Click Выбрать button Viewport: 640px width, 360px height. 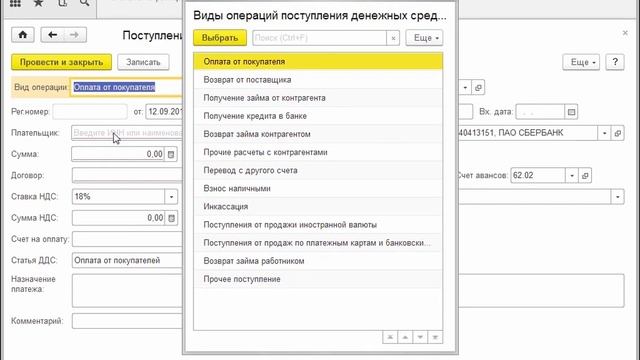click(x=220, y=38)
